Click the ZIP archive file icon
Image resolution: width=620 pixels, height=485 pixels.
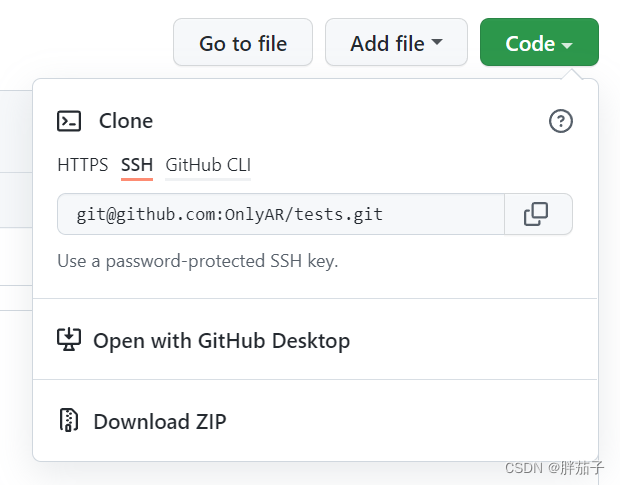pyautogui.click(x=69, y=420)
